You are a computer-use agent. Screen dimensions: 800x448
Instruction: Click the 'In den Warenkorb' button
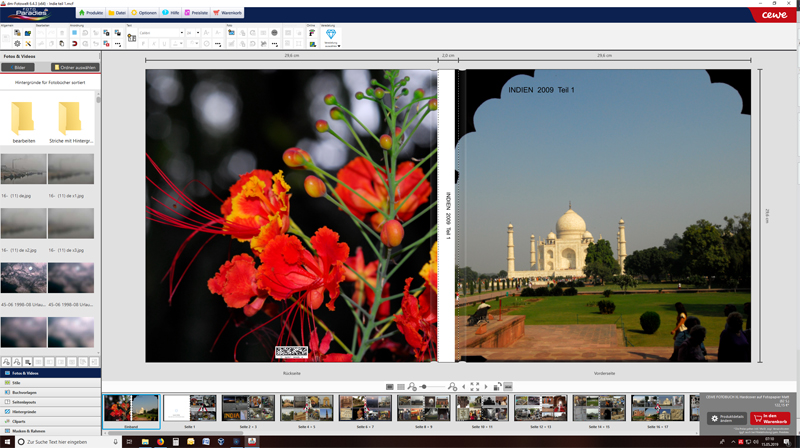770,419
